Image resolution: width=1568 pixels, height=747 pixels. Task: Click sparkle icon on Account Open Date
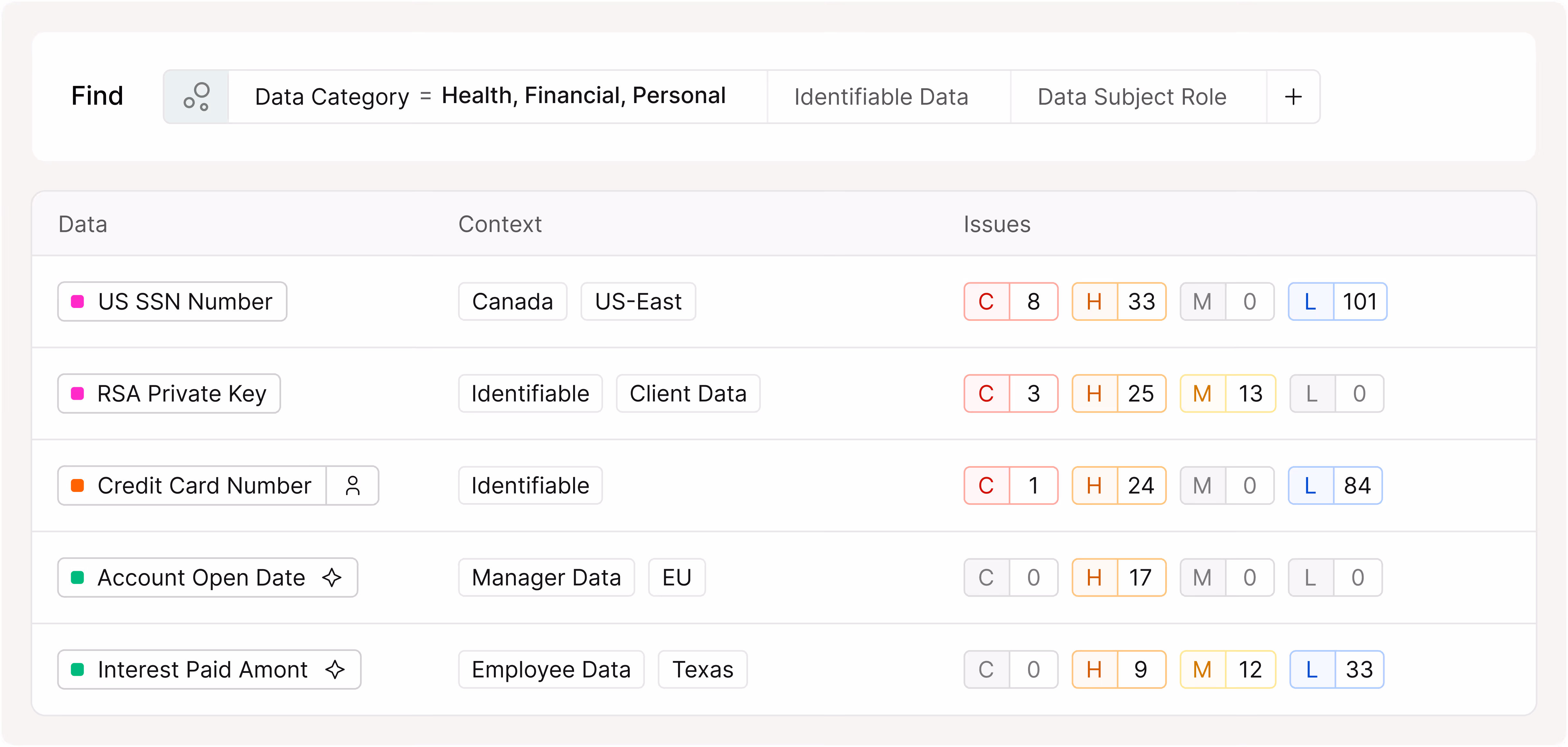[x=332, y=577]
